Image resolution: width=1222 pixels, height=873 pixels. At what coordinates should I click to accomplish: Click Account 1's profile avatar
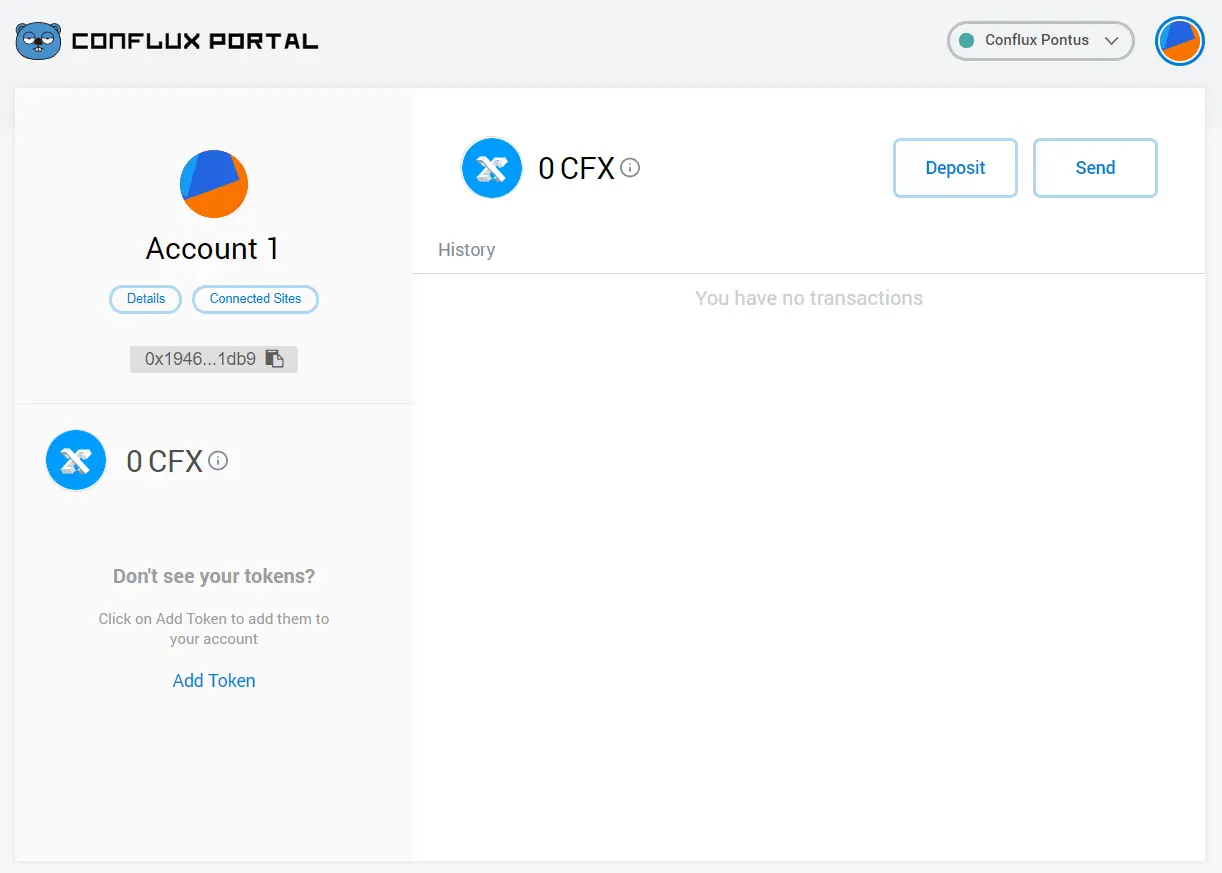213,183
